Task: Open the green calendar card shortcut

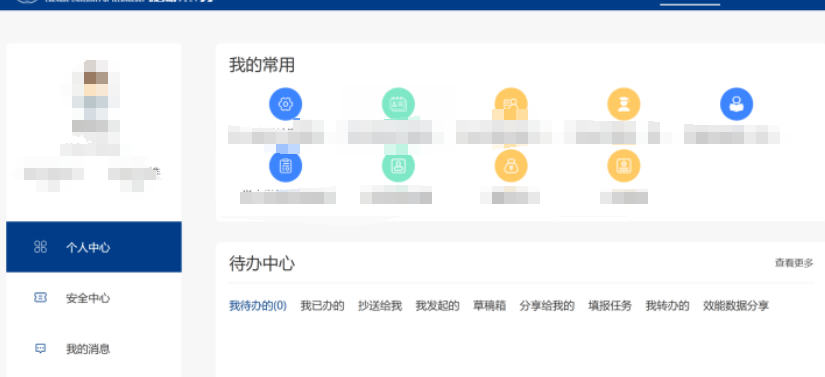Action: click(x=398, y=104)
